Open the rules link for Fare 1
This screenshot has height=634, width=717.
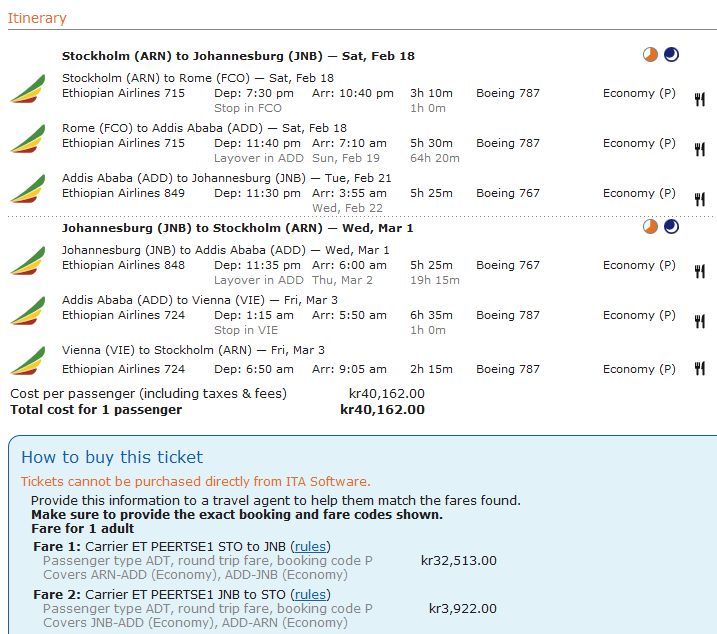point(310,547)
